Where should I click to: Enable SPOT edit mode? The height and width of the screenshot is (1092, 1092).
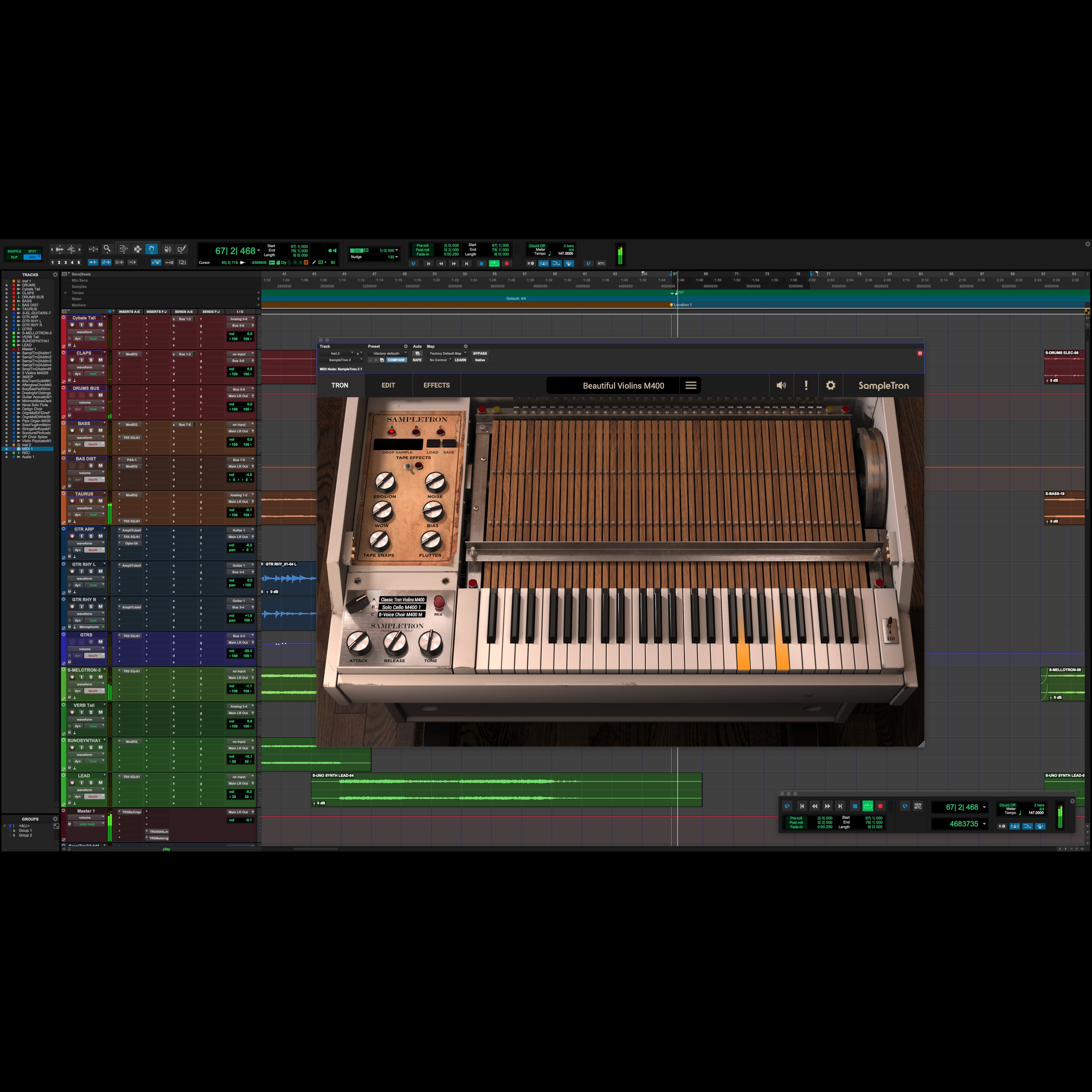coord(32,251)
